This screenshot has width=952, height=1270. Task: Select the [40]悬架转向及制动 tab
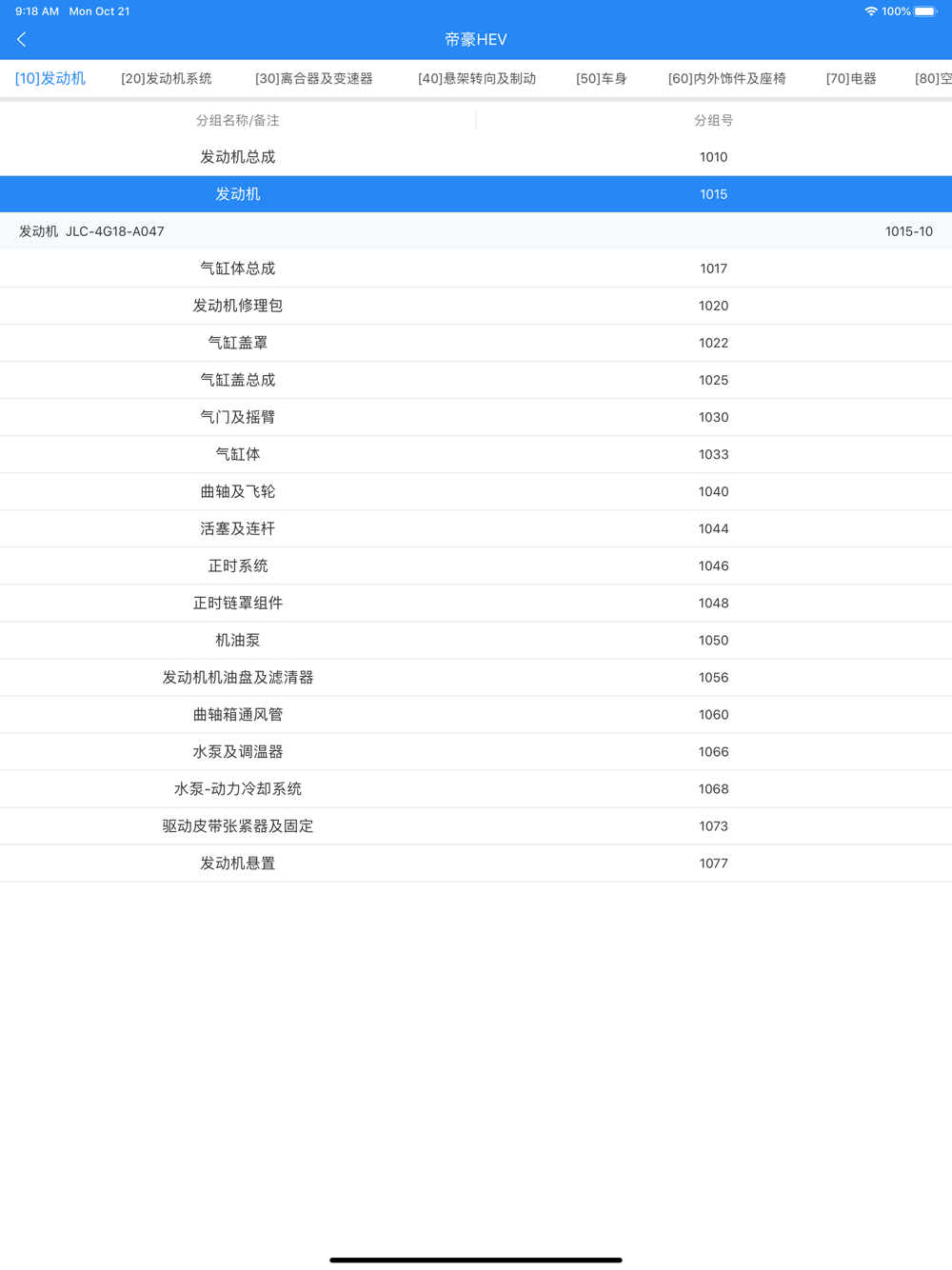pyautogui.click(x=477, y=78)
